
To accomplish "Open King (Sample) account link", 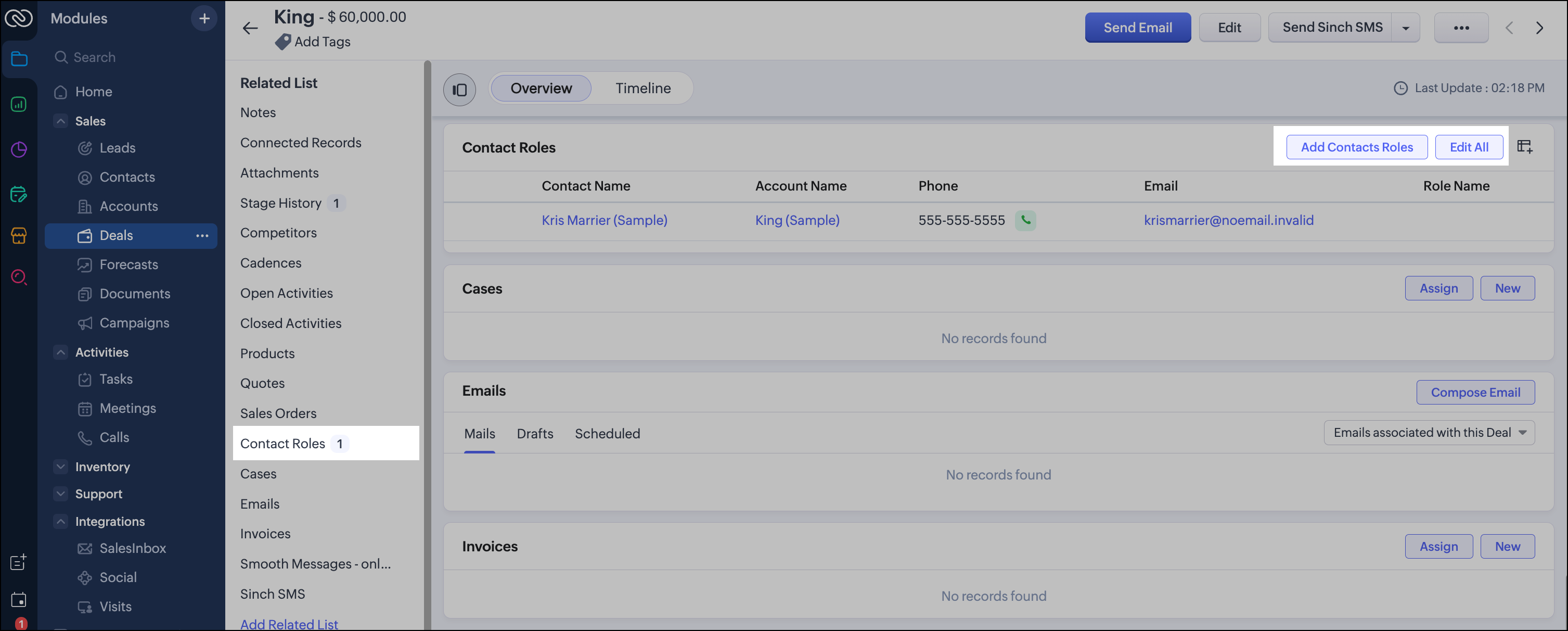I will pos(798,220).
